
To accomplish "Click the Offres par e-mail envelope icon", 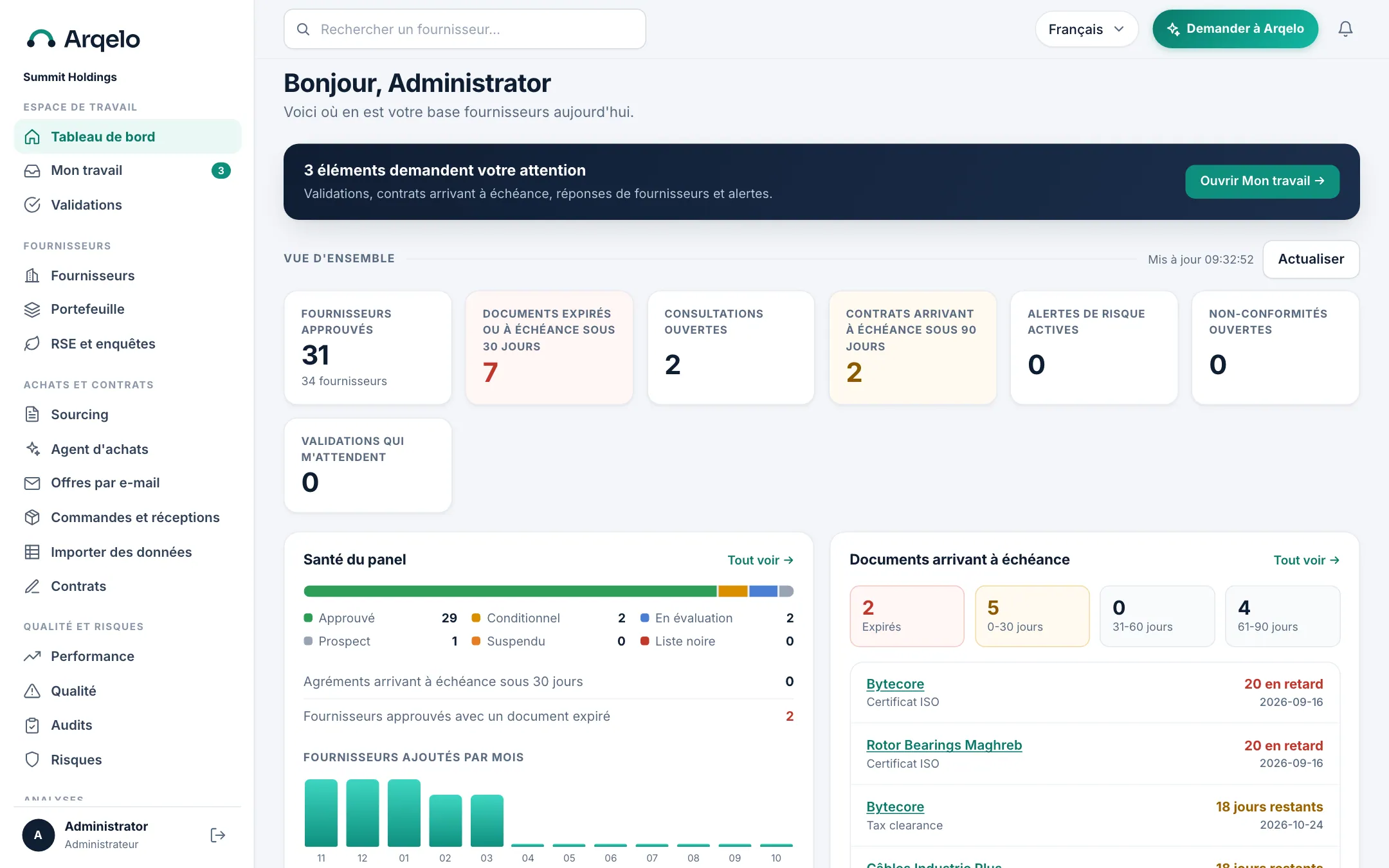I will pos(32,483).
